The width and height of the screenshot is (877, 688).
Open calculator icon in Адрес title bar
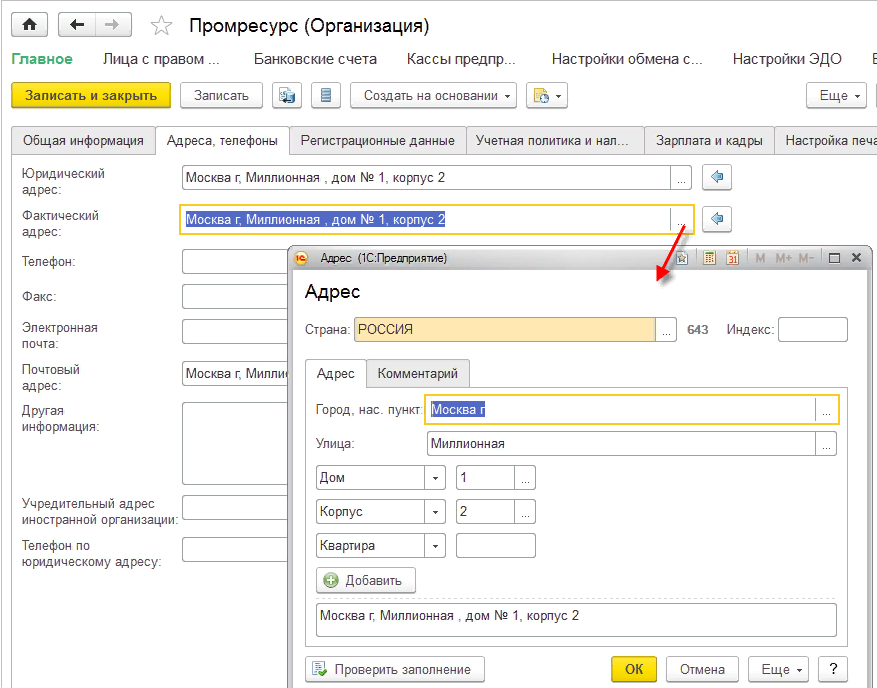coord(710,258)
